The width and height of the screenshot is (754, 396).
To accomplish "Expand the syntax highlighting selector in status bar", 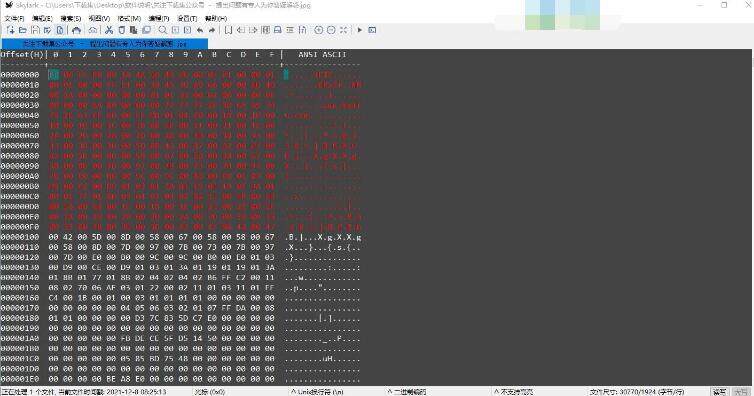I will click(514, 392).
